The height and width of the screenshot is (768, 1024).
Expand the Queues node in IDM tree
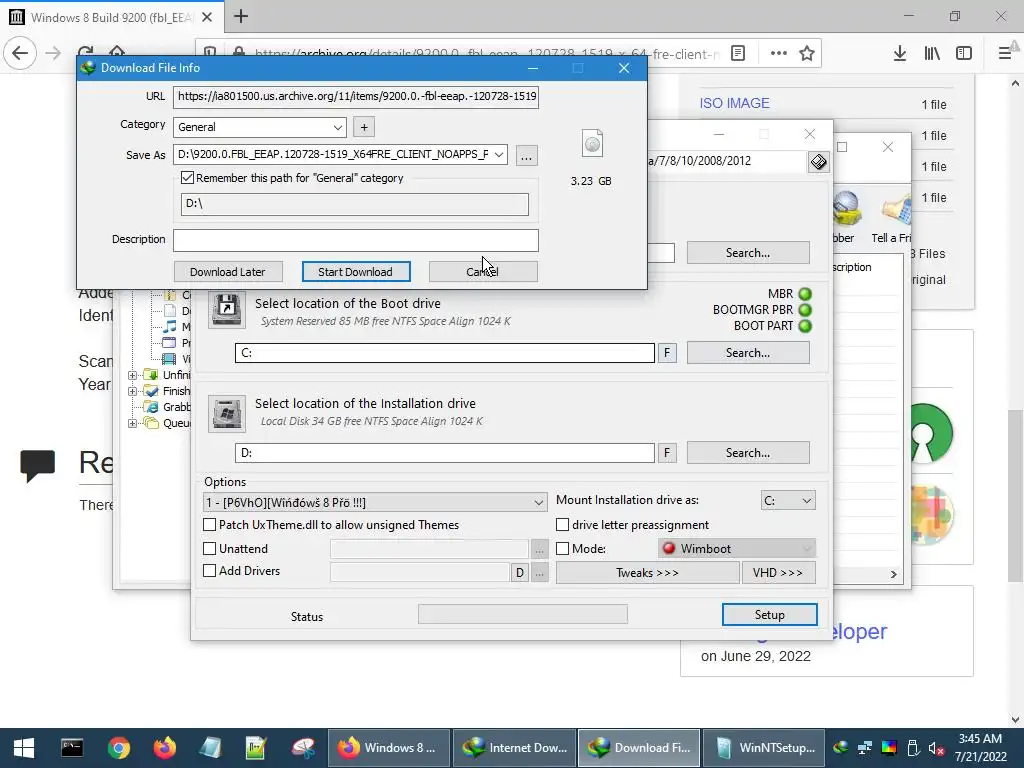pyautogui.click(x=133, y=423)
